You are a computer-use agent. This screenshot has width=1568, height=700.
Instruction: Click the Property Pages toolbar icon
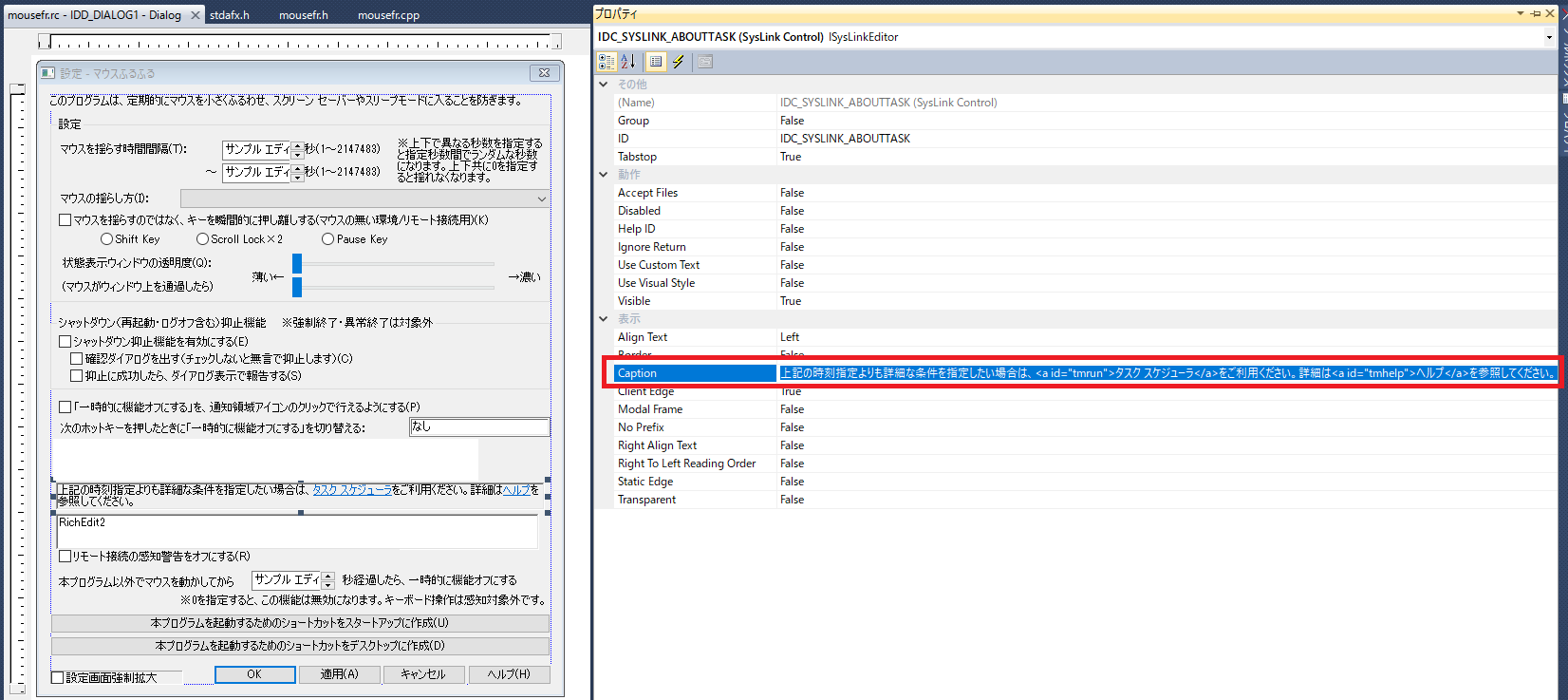point(704,62)
